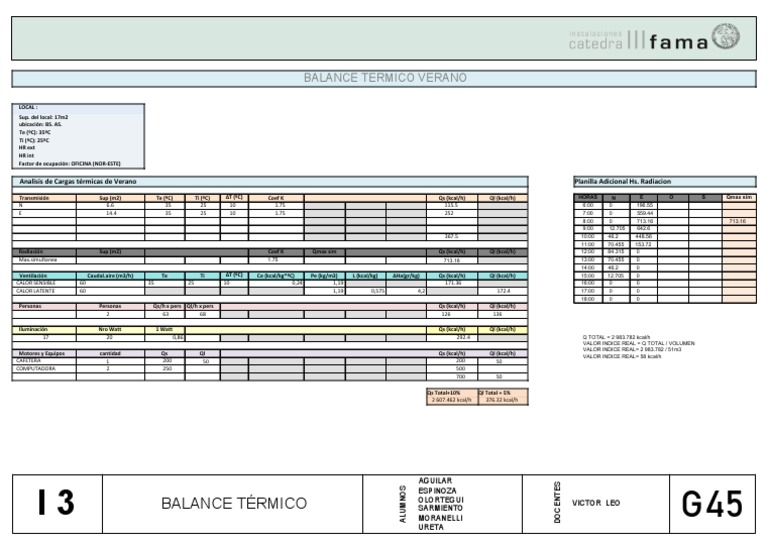Click the 'Motores y Equipos' header cell
Image resolution: width=768 pixels, height=543 pixels.
[46, 353]
